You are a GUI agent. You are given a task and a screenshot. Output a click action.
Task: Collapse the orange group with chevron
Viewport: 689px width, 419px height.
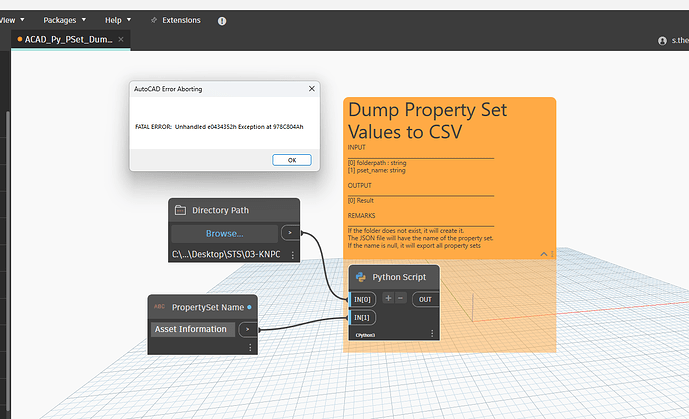click(x=544, y=254)
